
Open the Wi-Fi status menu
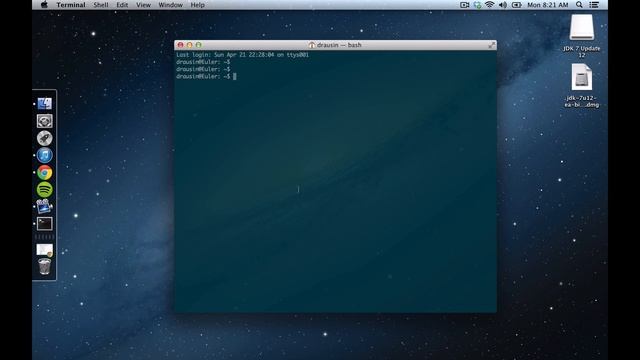490,5
